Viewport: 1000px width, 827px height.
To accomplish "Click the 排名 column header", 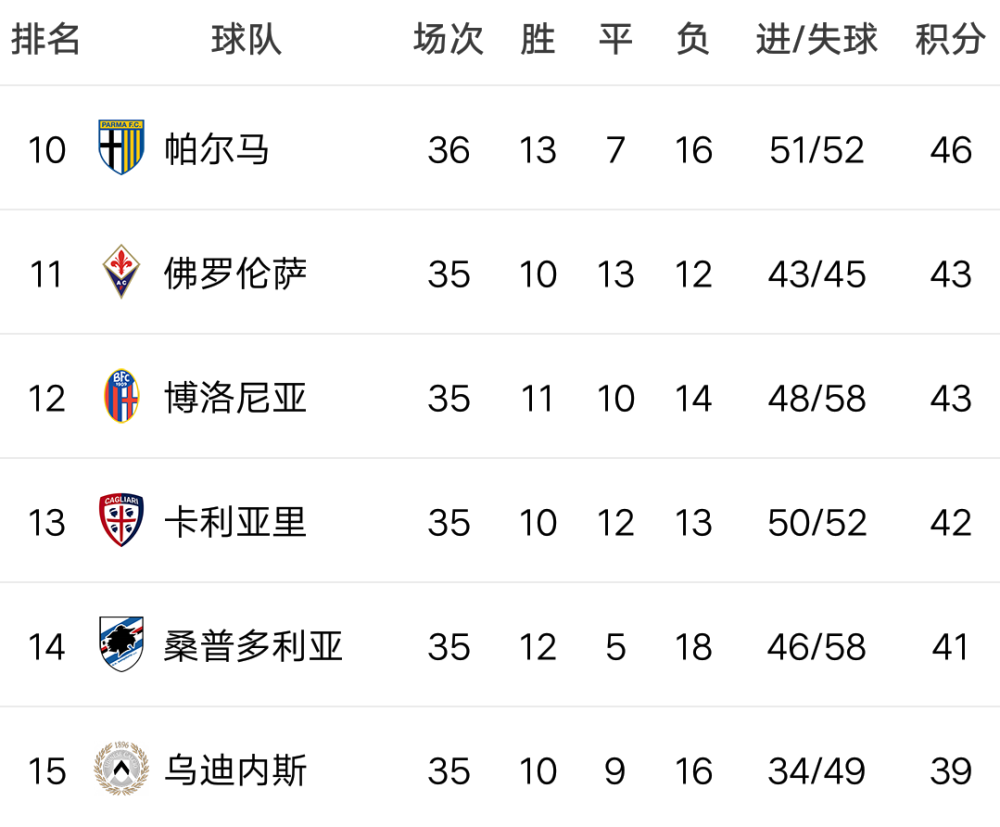I will tap(46, 40).
